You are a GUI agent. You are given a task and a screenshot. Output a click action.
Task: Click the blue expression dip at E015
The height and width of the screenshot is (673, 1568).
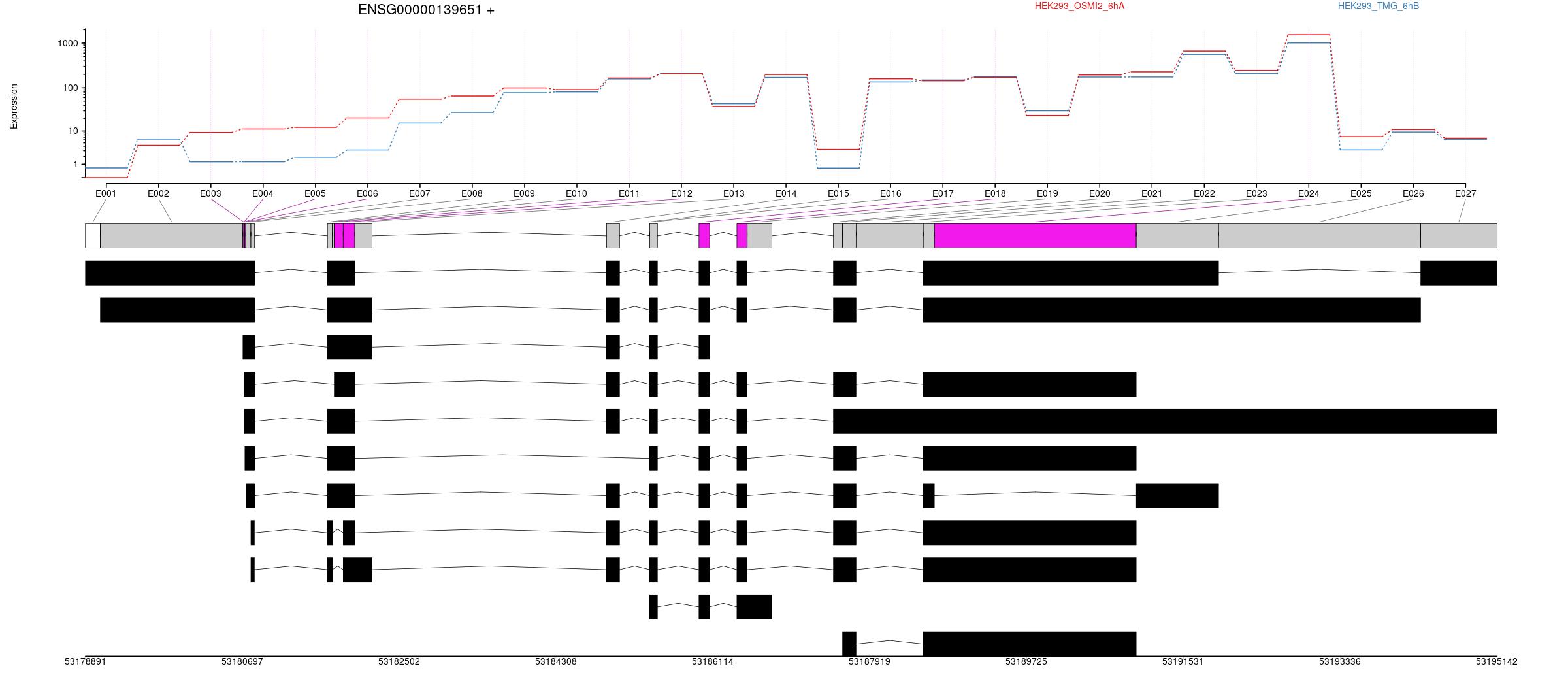838,168
